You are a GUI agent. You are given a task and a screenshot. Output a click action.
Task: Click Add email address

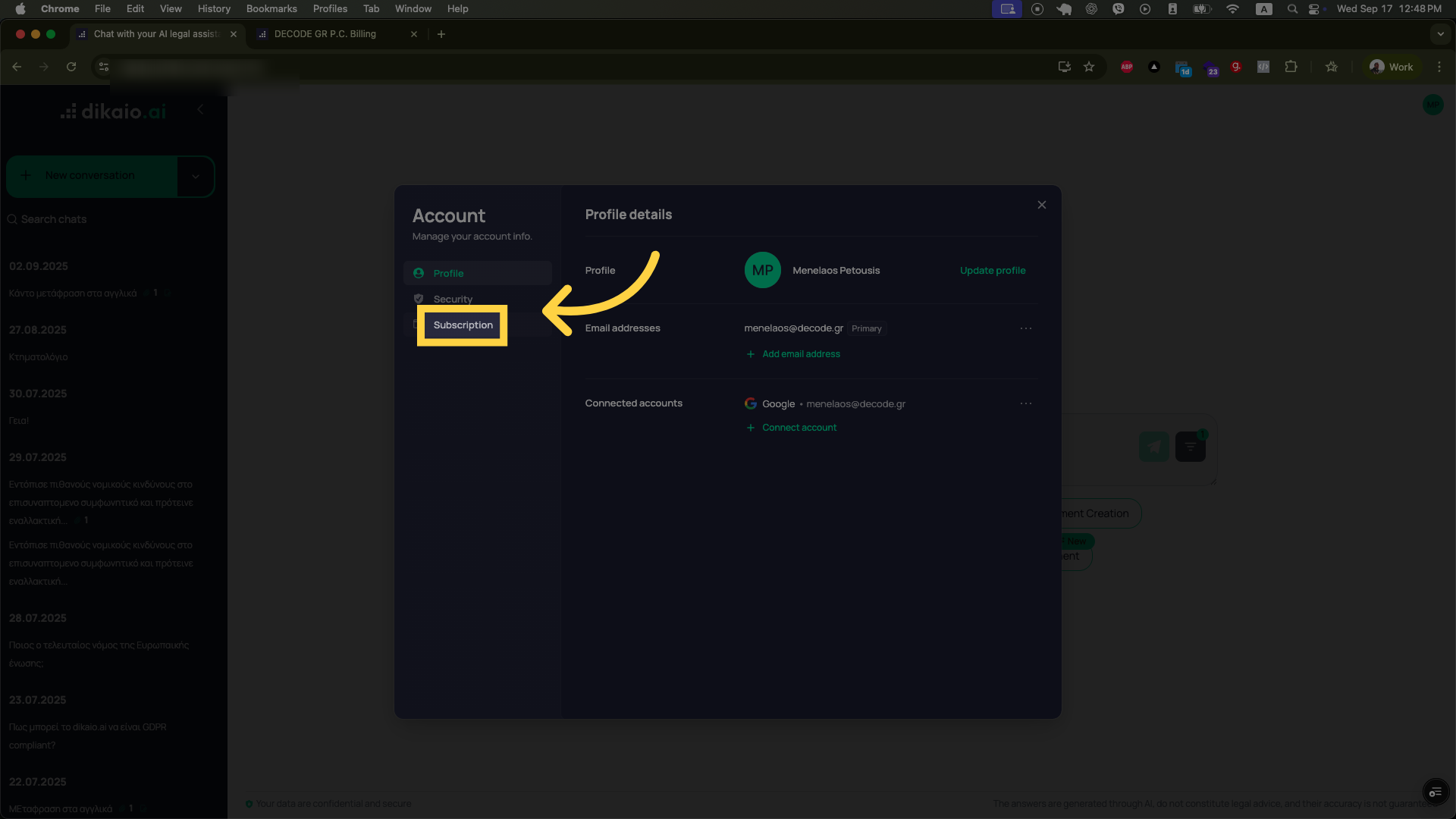coord(801,353)
